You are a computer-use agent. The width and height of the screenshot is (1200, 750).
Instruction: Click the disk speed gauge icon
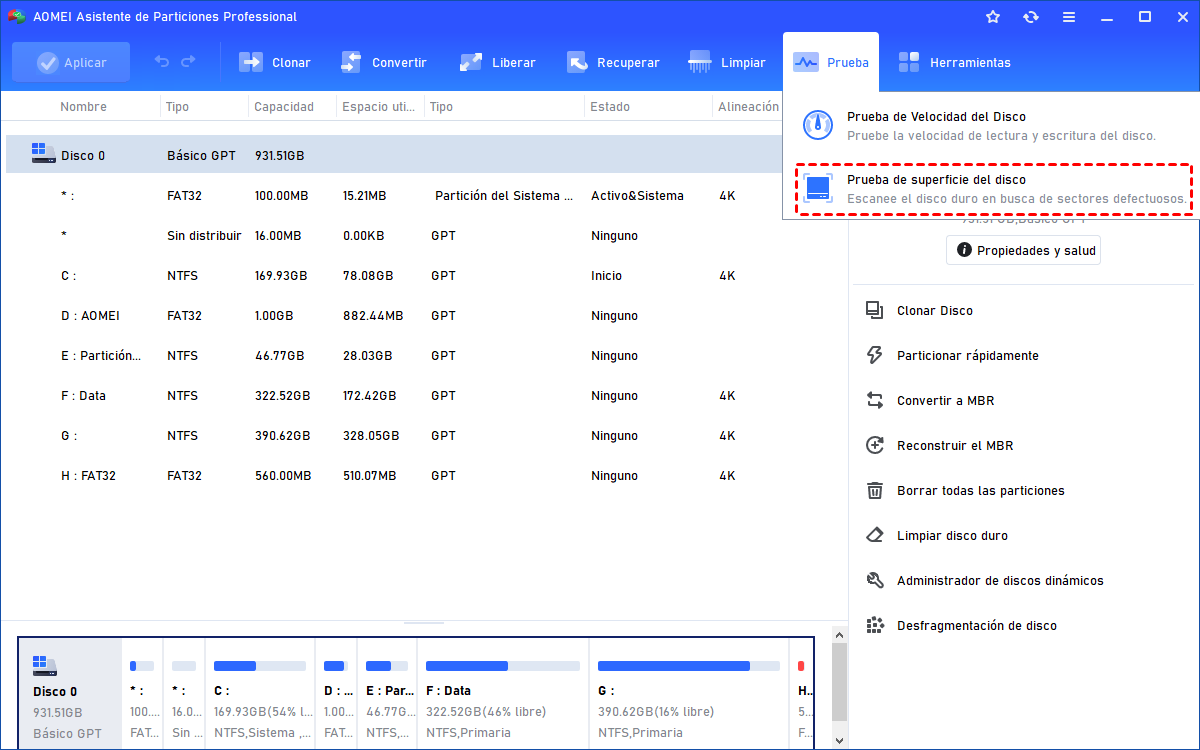818,126
